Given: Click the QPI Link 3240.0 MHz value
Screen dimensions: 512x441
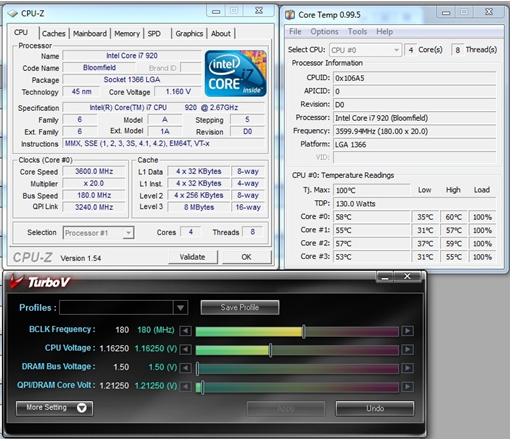Looking at the screenshot, I should tap(94, 207).
